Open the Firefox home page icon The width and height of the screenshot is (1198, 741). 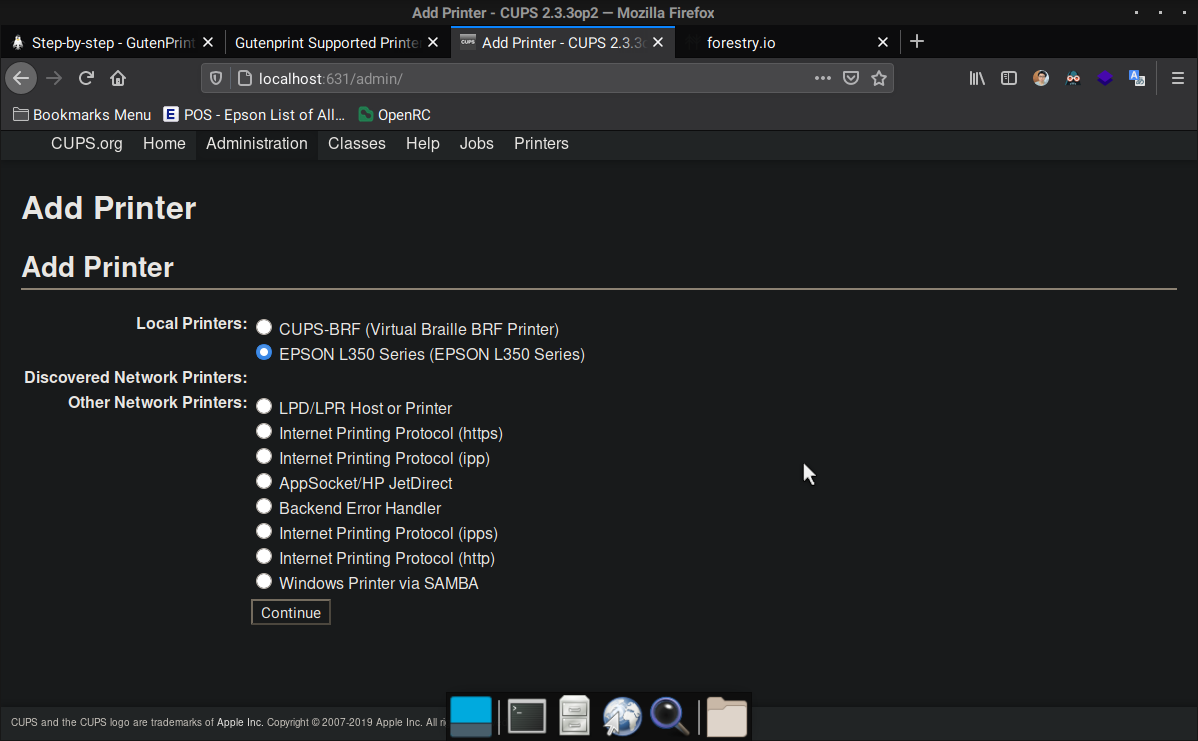pos(118,78)
